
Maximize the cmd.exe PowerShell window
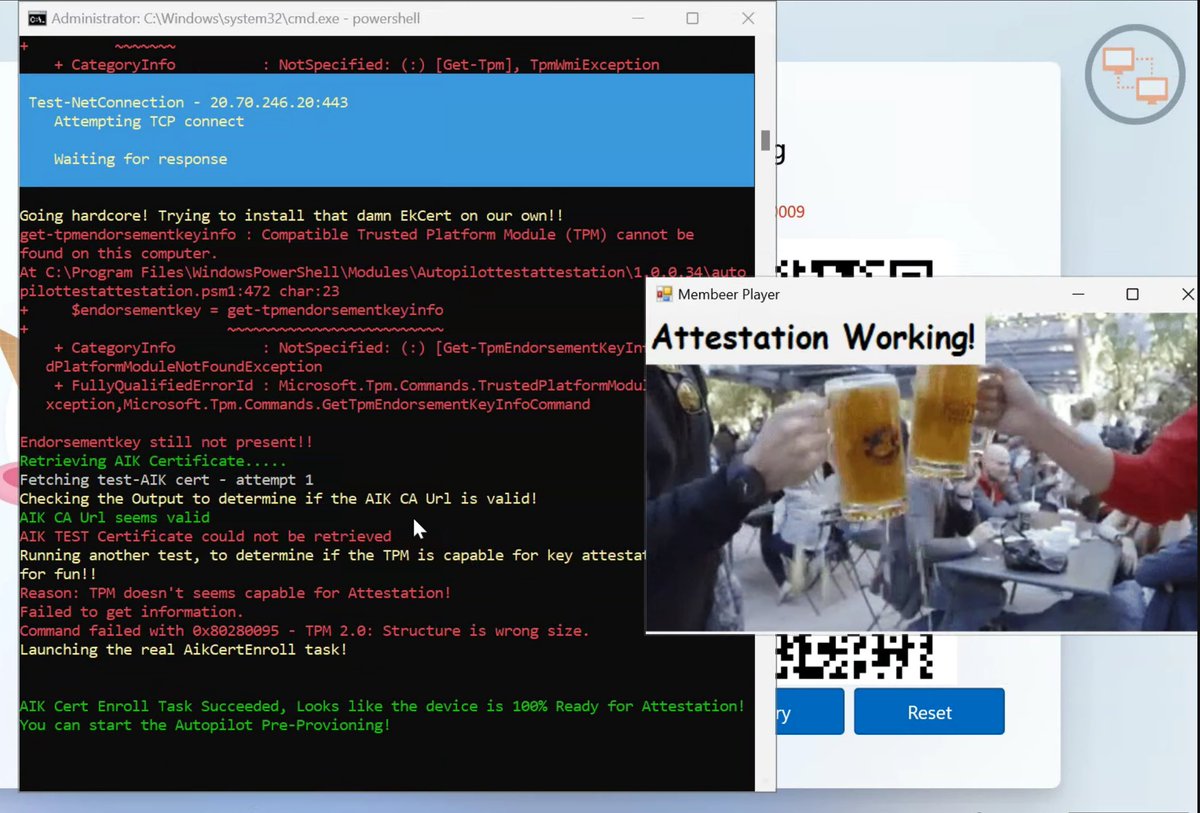692,18
